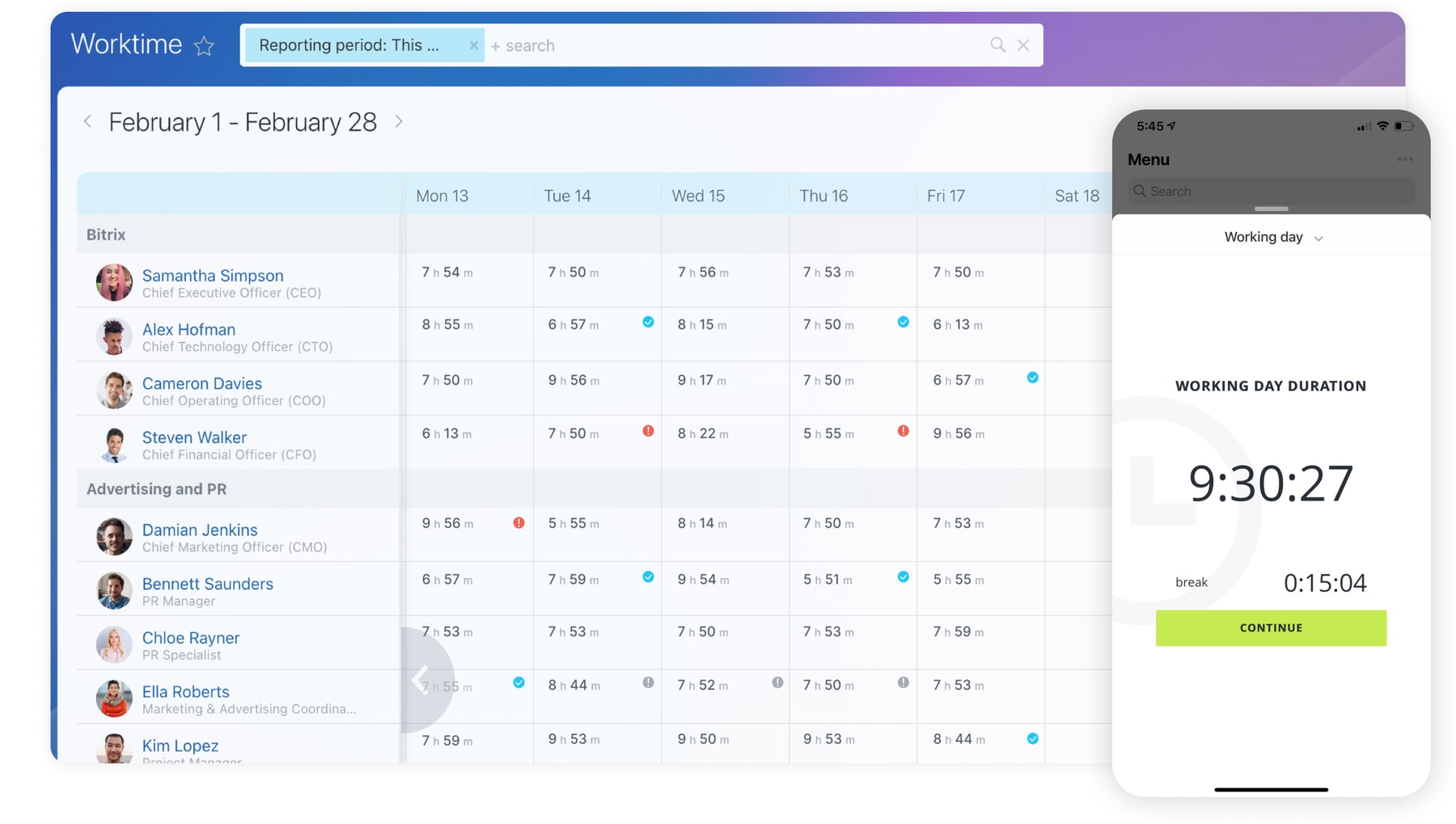Screen dimensions: 1456x824
Task: Click the mobile Menu search field
Action: (1270, 192)
